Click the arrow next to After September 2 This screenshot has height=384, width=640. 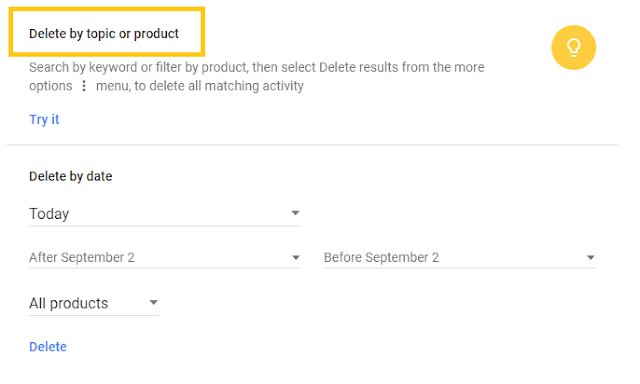click(296, 257)
